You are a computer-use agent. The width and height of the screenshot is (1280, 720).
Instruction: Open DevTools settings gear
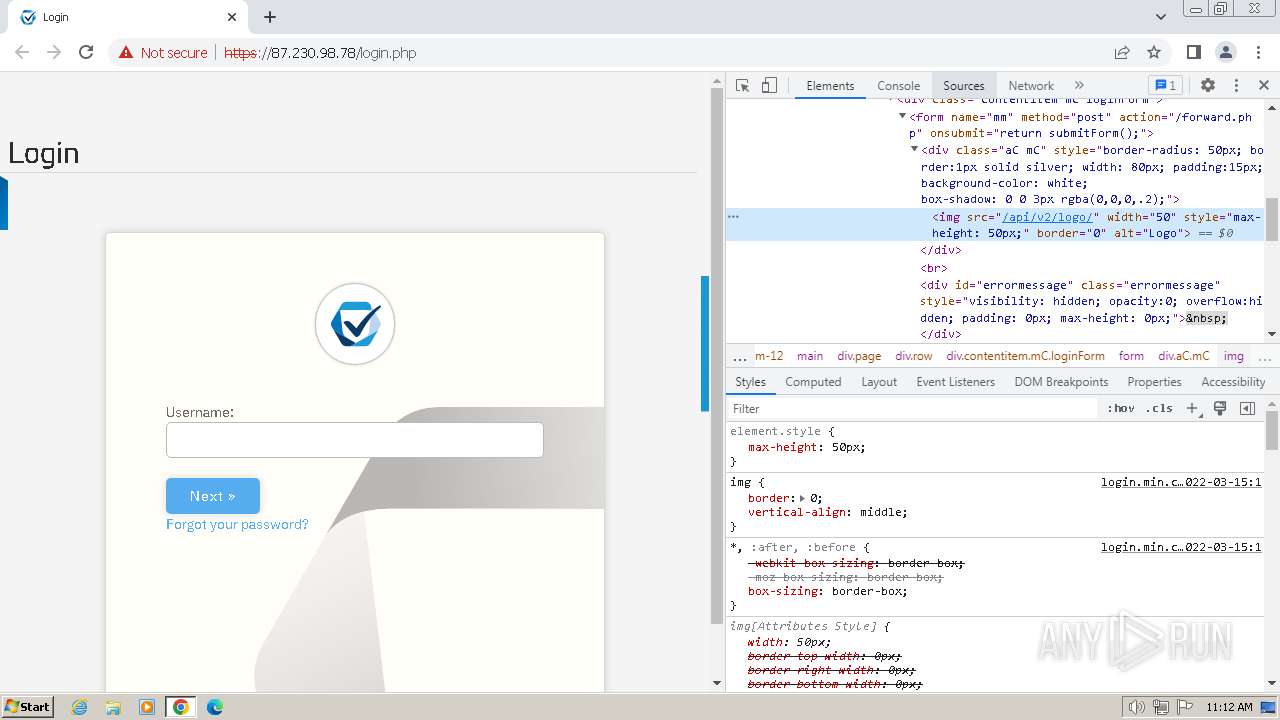[1208, 85]
